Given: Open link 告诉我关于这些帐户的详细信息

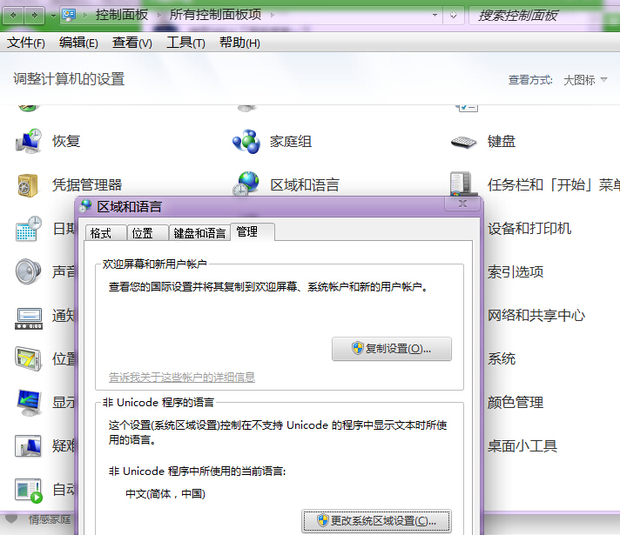Looking at the screenshot, I should [181, 377].
